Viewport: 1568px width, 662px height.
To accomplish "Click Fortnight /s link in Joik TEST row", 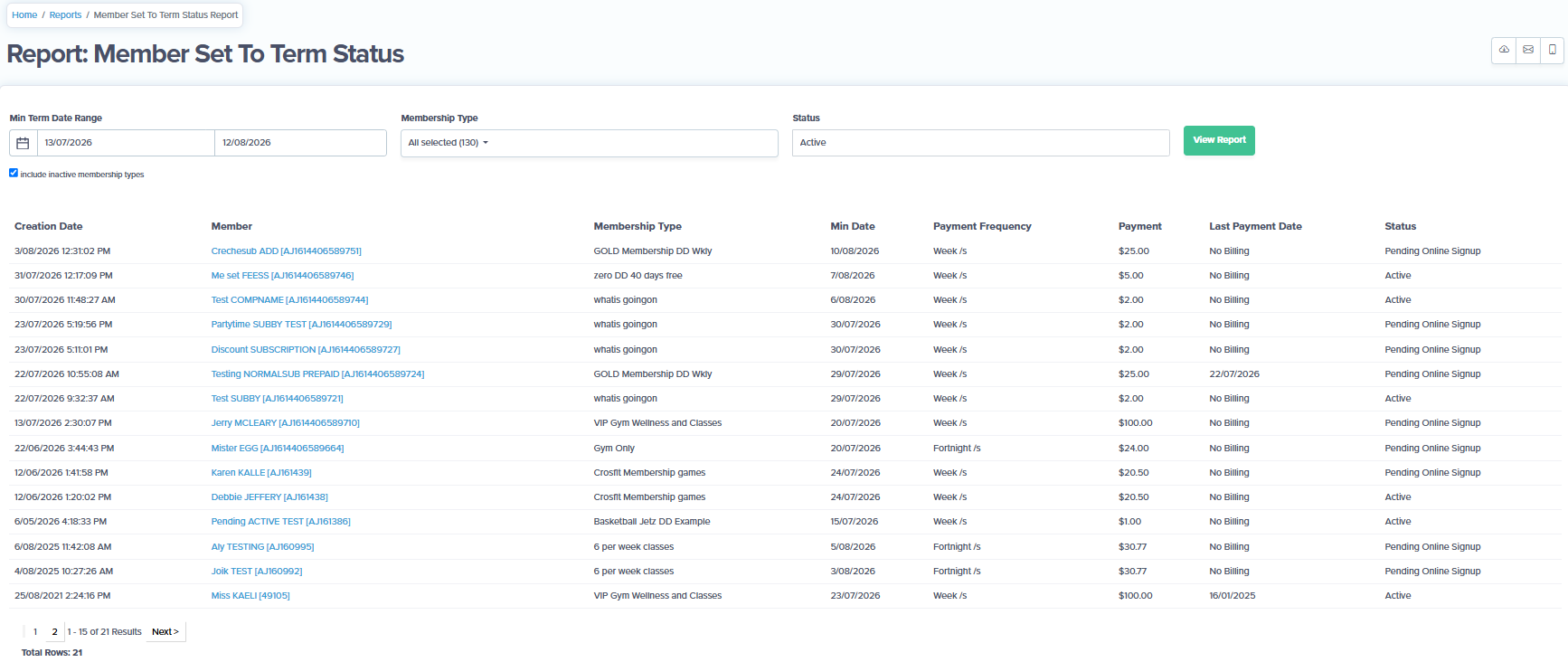I will [x=957, y=572].
